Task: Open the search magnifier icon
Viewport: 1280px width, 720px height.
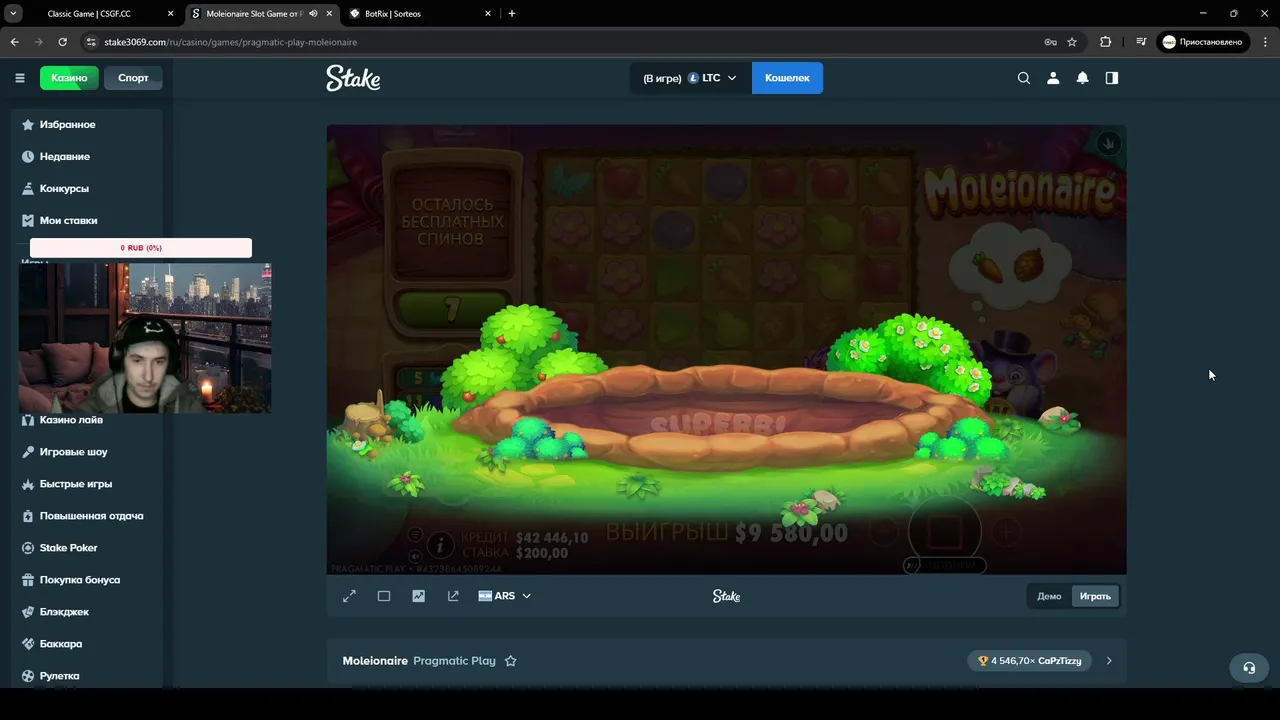Action: [x=1024, y=78]
